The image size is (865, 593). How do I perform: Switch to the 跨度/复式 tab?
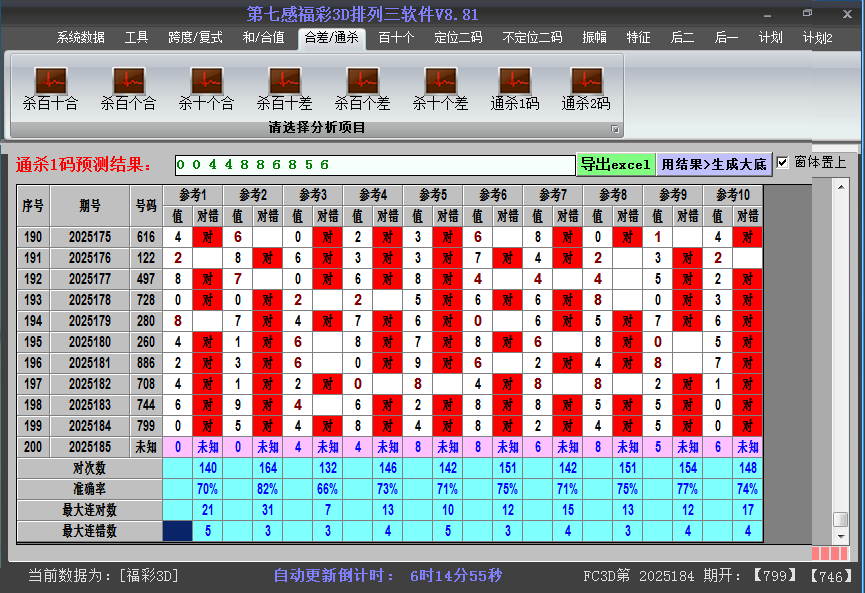[x=195, y=38]
